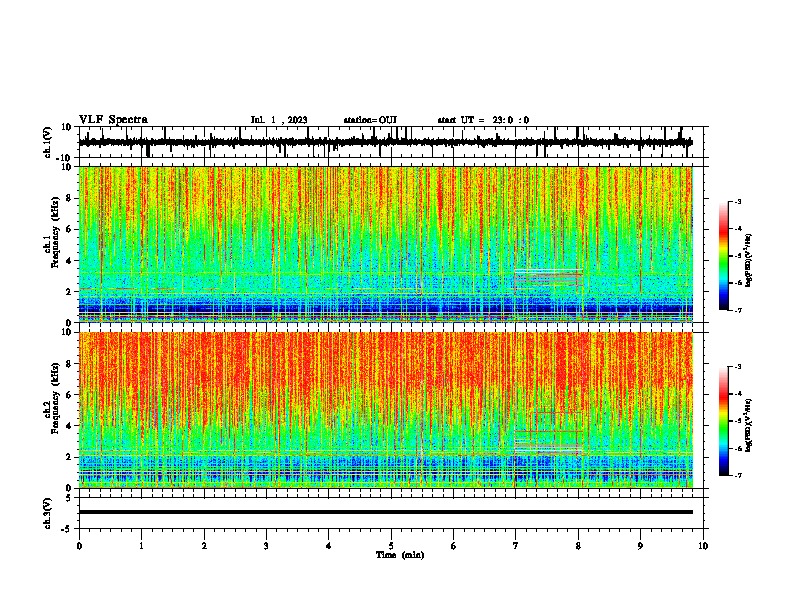Click the "start UT = 23:0:0" header text
The image size is (792, 612).
pos(483,120)
